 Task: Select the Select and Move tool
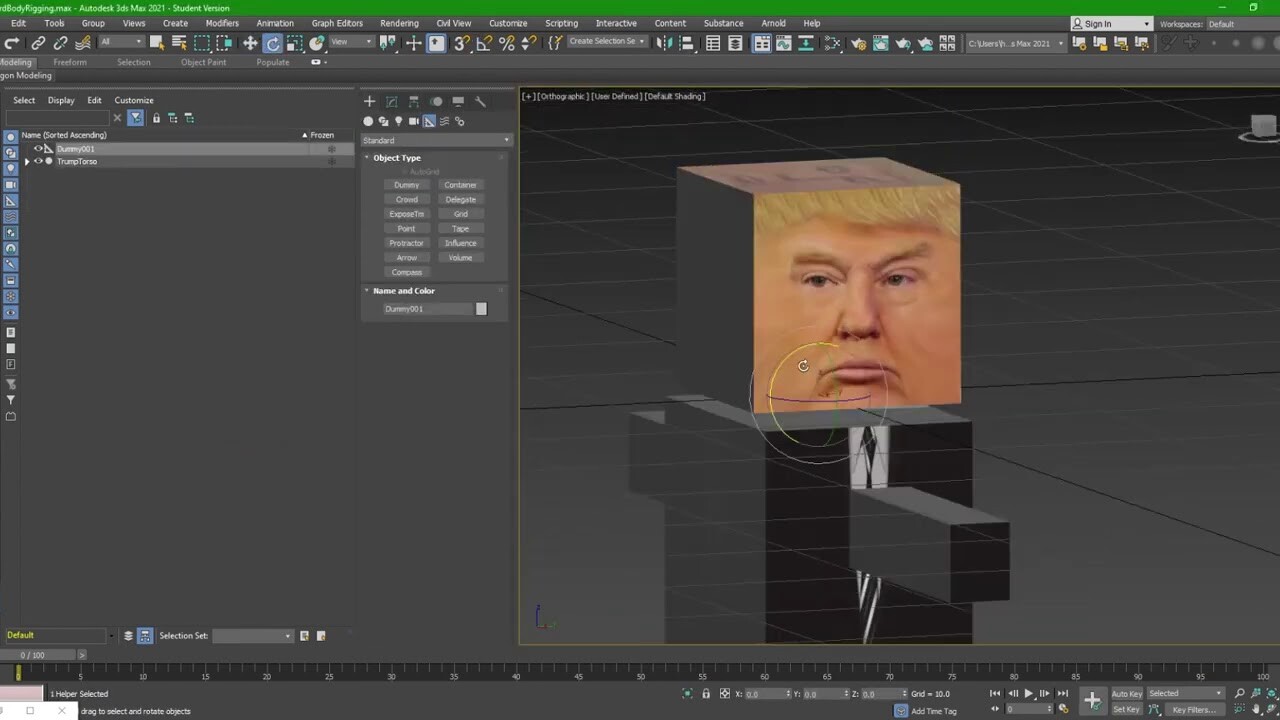click(250, 44)
